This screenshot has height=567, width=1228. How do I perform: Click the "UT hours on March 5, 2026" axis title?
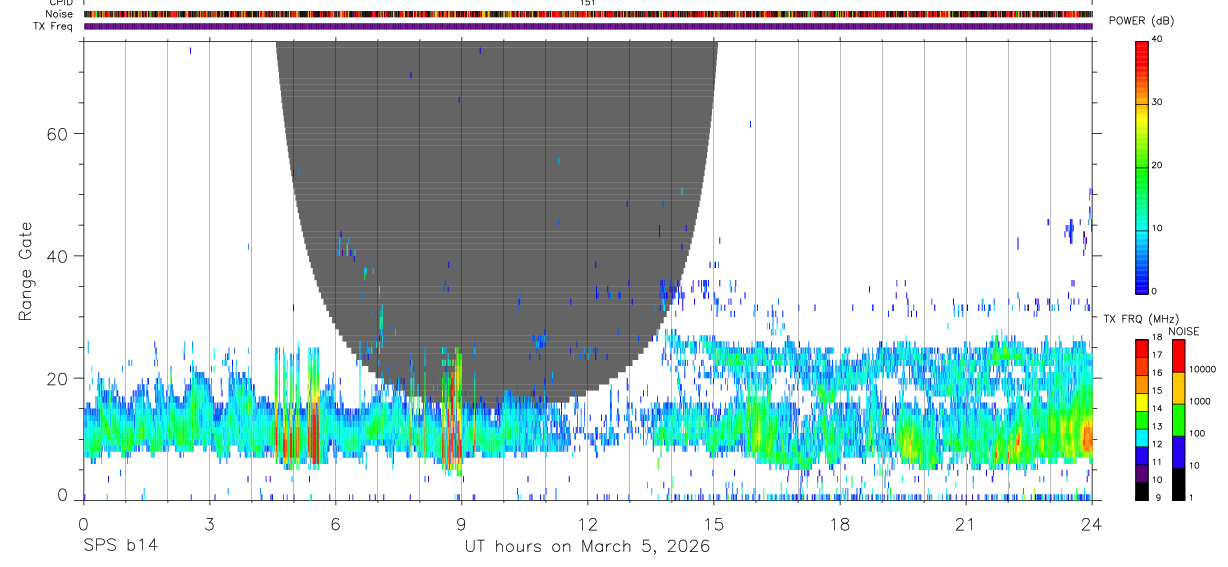coord(587,546)
